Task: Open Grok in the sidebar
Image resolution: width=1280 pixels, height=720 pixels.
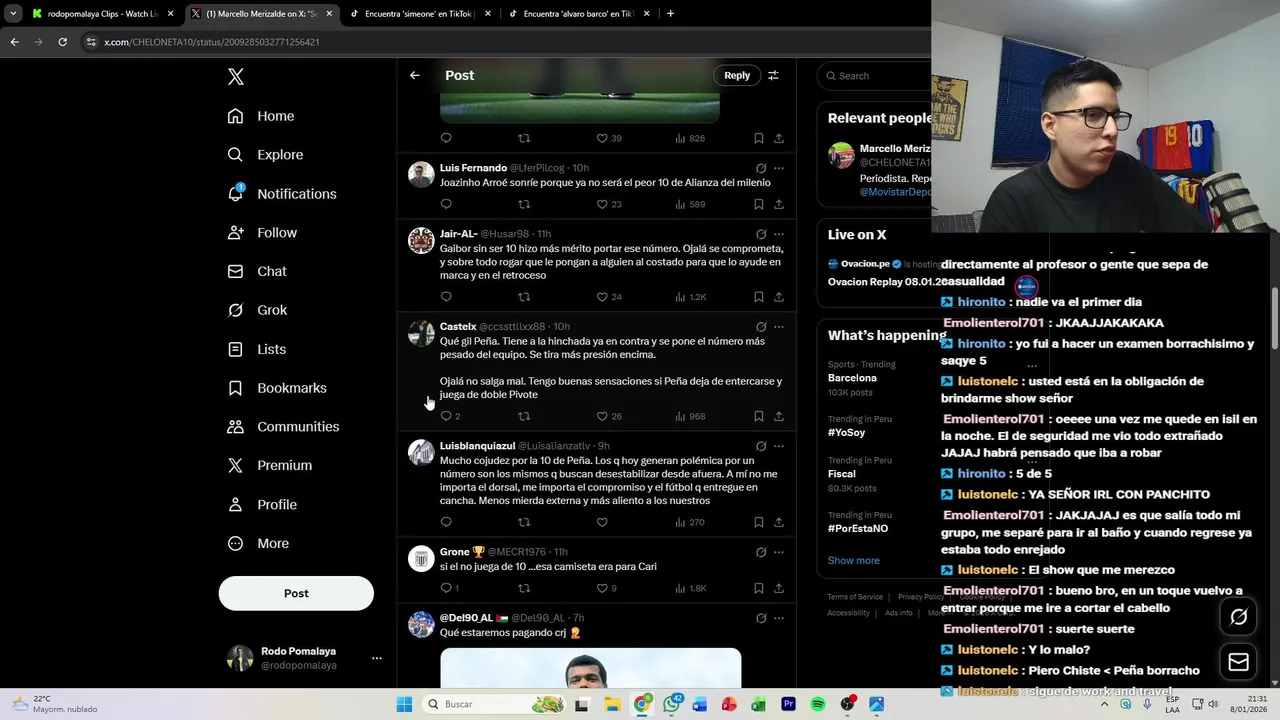Action: pos(257,310)
